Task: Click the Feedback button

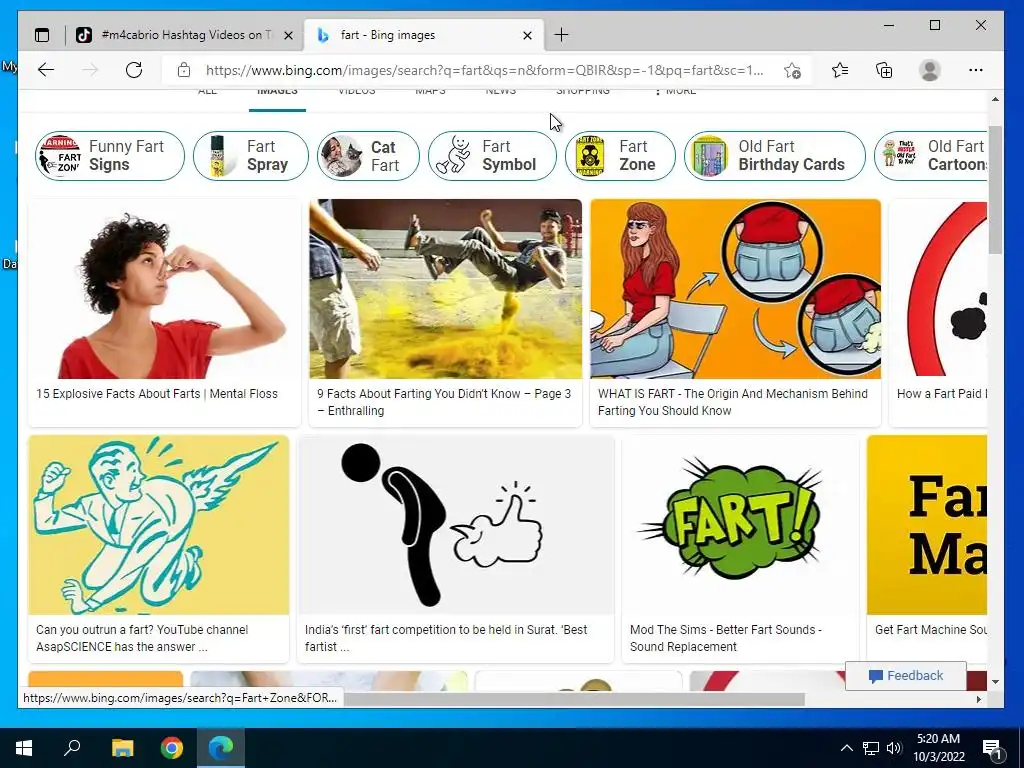Action: [x=906, y=676]
